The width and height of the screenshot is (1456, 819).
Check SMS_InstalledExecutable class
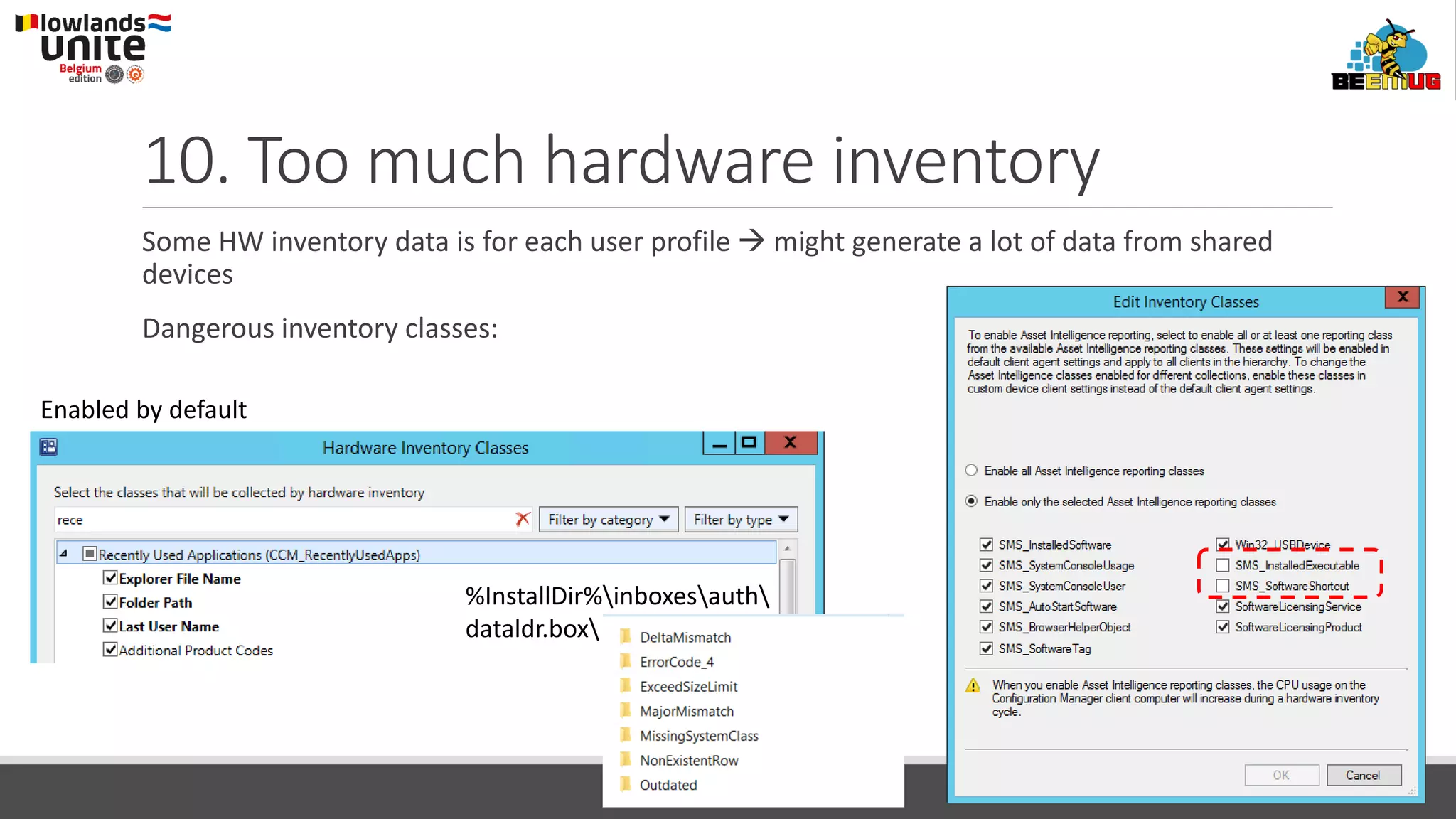point(1223,565)
